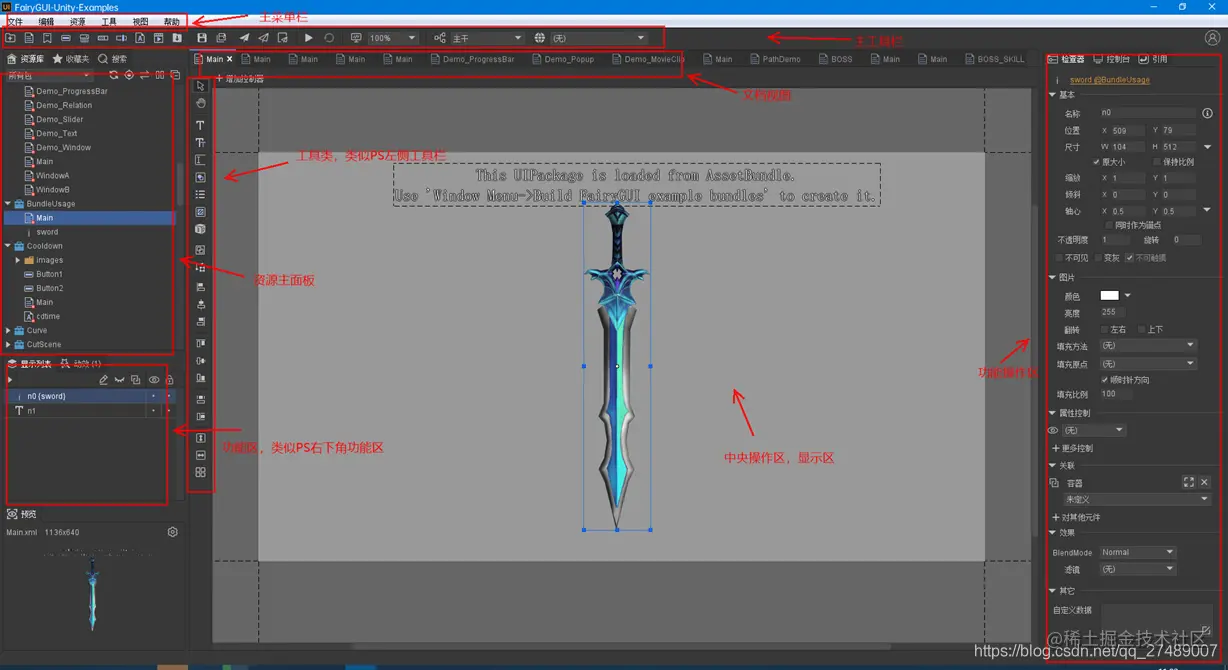
Task: Check the 同时作为锚点 anchor checkbox
Action: pos(1109,226)
